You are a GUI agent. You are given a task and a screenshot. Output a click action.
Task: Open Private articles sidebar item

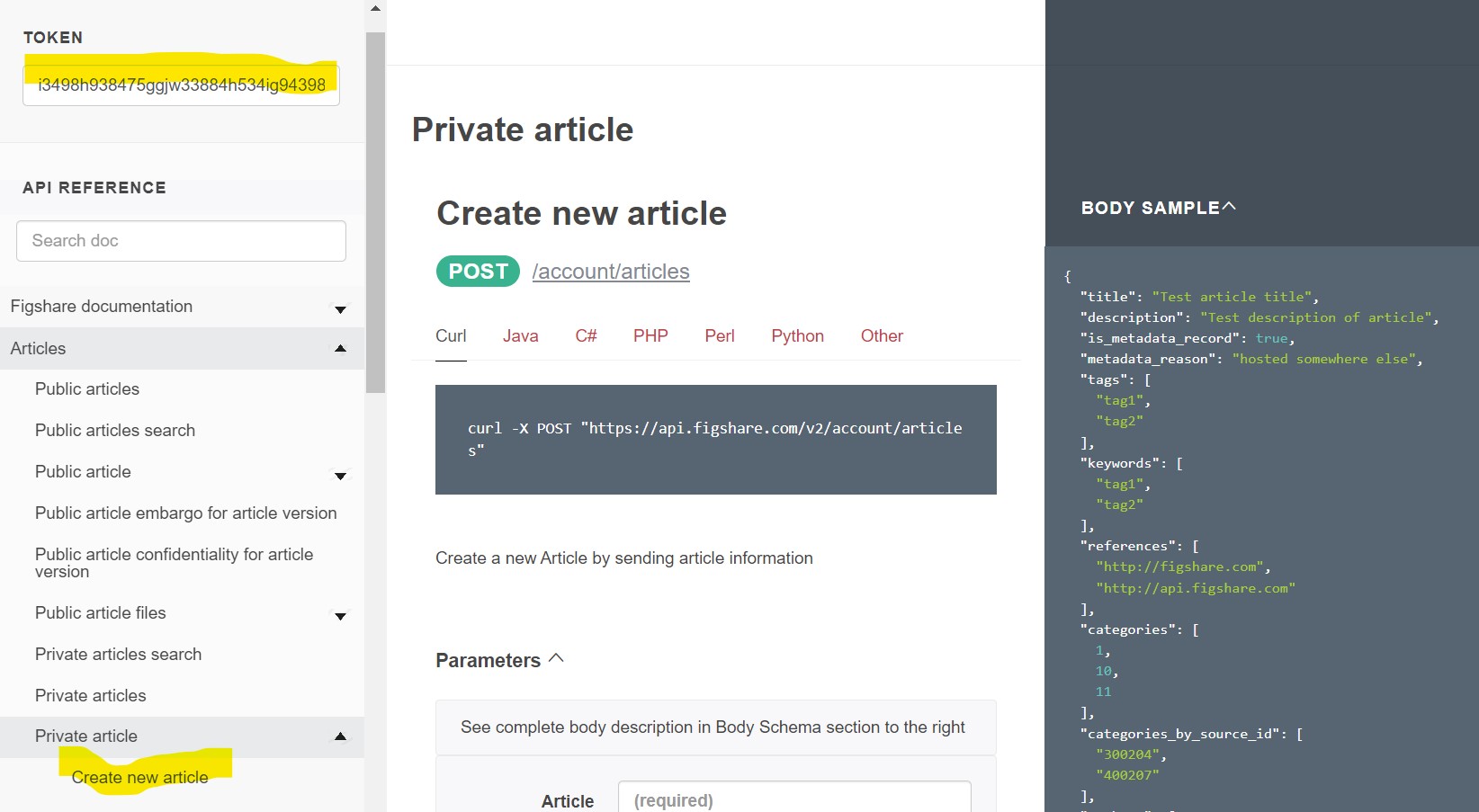point(91,696)
